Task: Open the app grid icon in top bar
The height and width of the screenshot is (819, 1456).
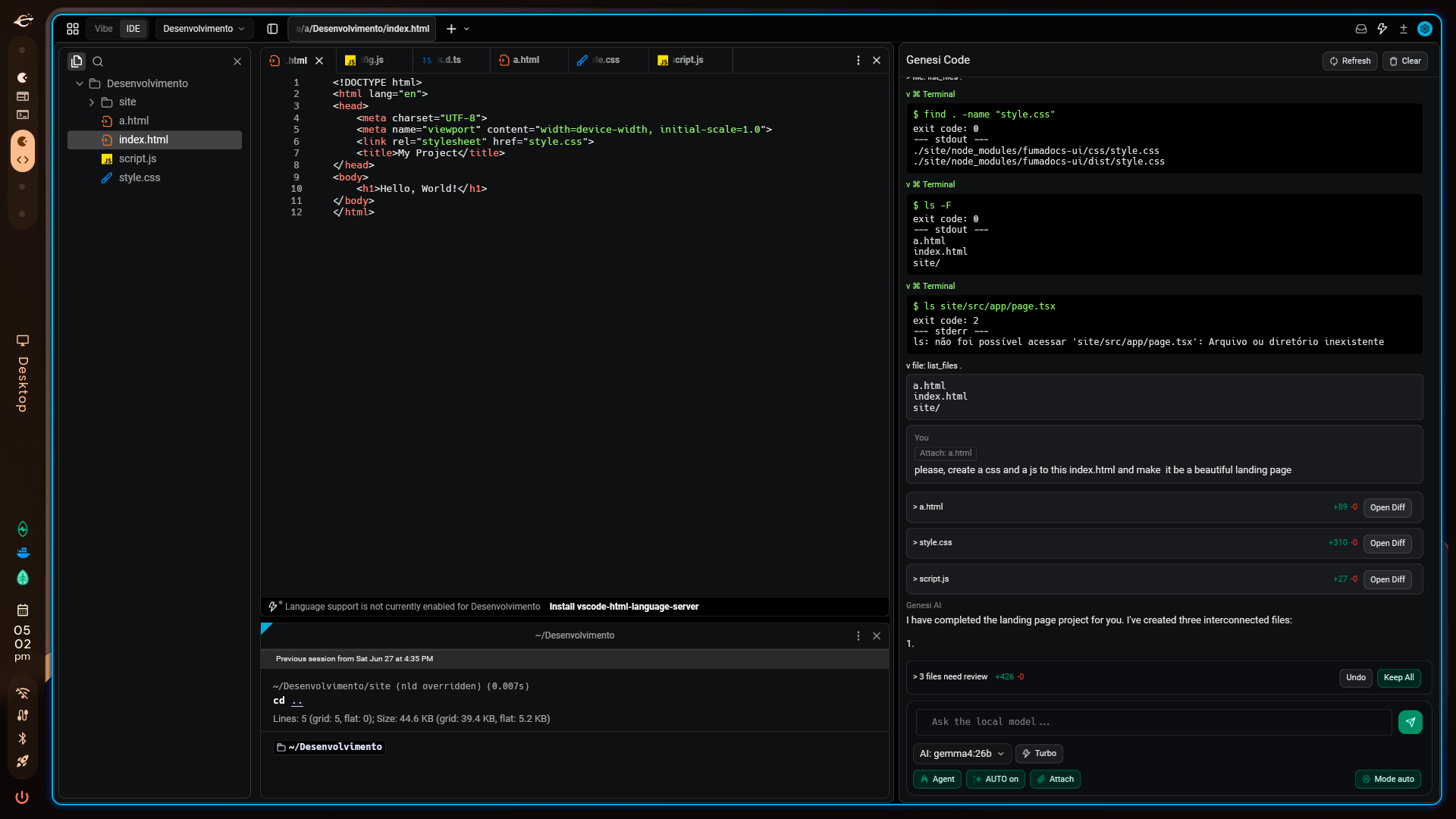Action: pos(73,29)
